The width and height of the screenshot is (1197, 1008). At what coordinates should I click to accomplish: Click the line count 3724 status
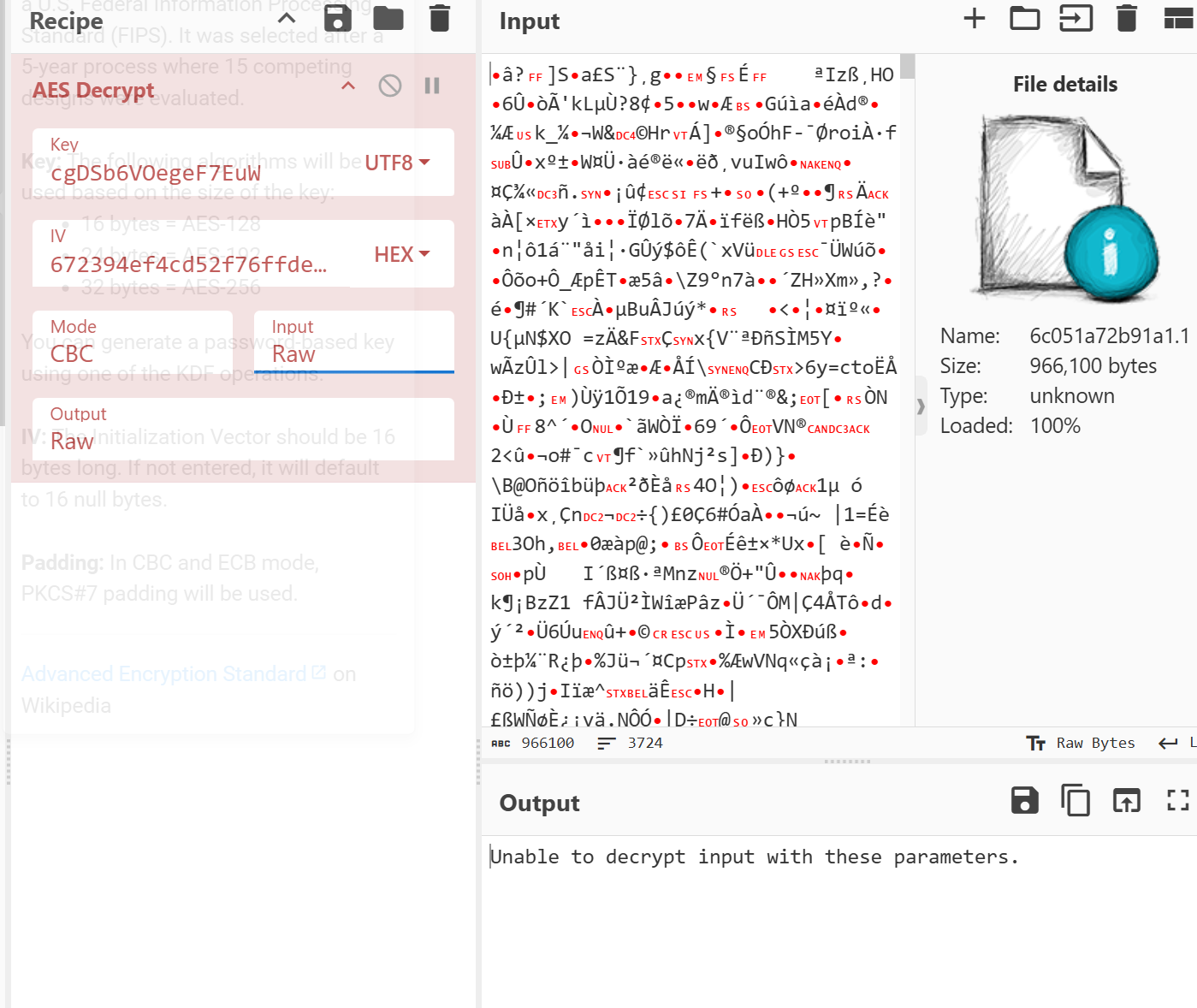[631, 743]
